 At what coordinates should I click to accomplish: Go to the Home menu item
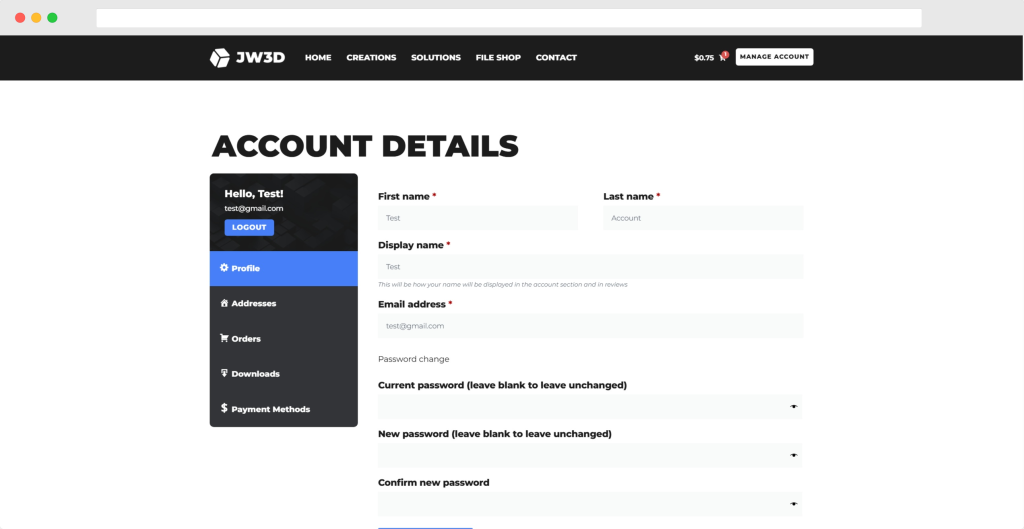click(x=318, y=57)
